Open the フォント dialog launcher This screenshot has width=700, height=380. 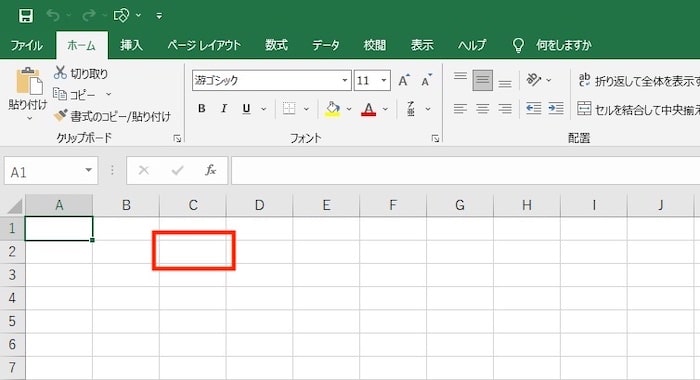click(x=435, y=138)
